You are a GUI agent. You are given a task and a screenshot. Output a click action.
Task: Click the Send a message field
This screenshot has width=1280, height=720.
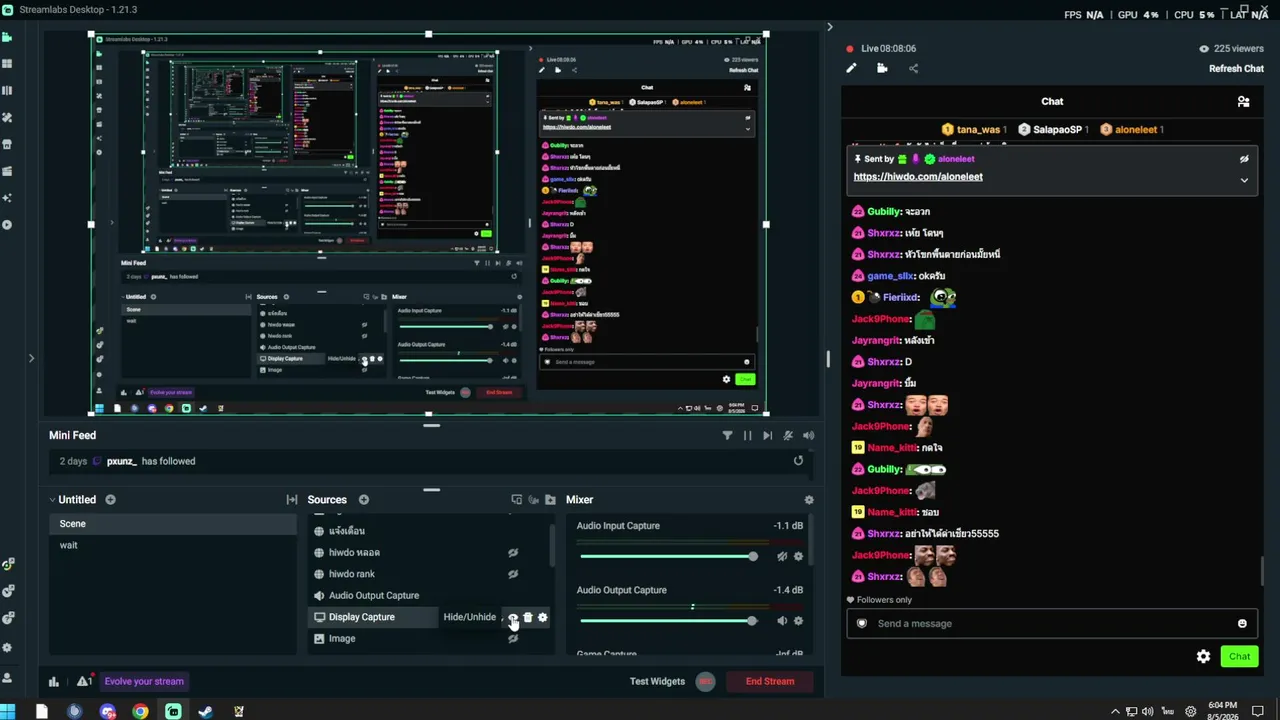coord(1052,624)
